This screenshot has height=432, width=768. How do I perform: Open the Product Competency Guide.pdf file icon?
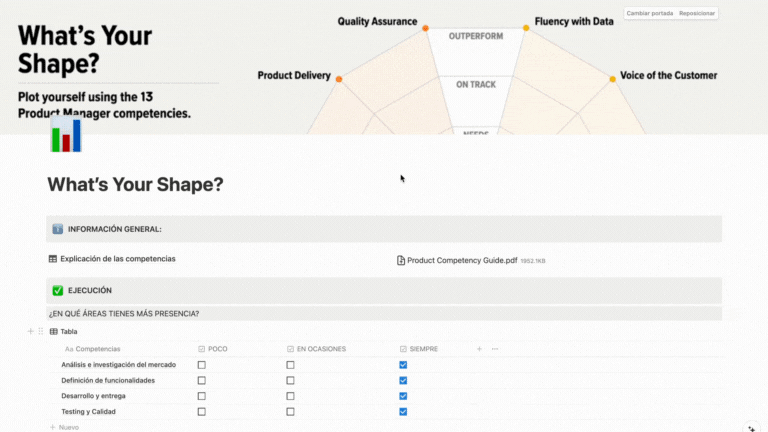pos(401,261)
